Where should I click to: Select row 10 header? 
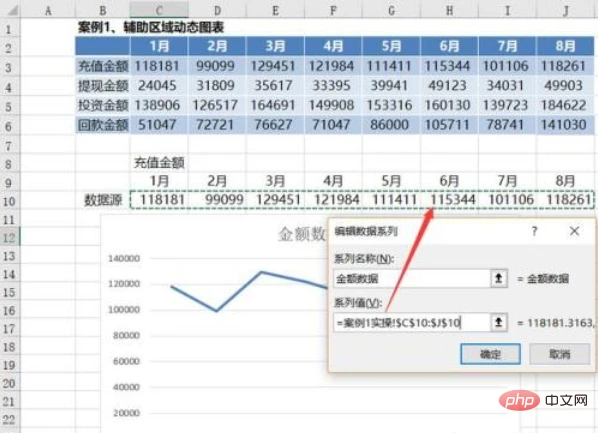pyautogui.click(x=9, y=201)
